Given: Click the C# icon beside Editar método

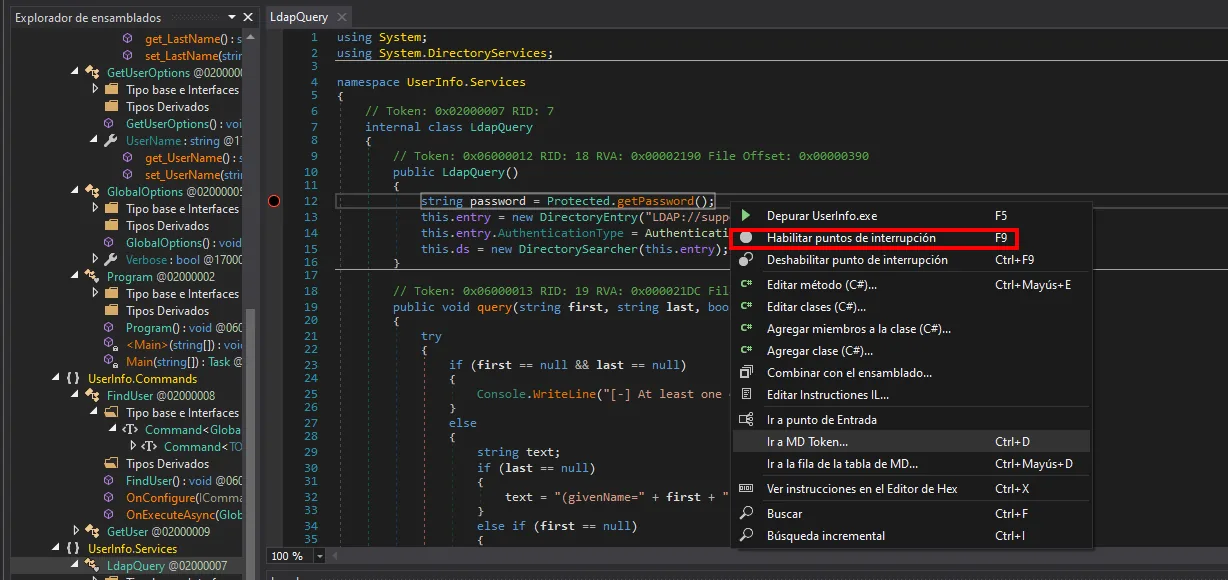Looking at the screenshot, I should (745, 285).
